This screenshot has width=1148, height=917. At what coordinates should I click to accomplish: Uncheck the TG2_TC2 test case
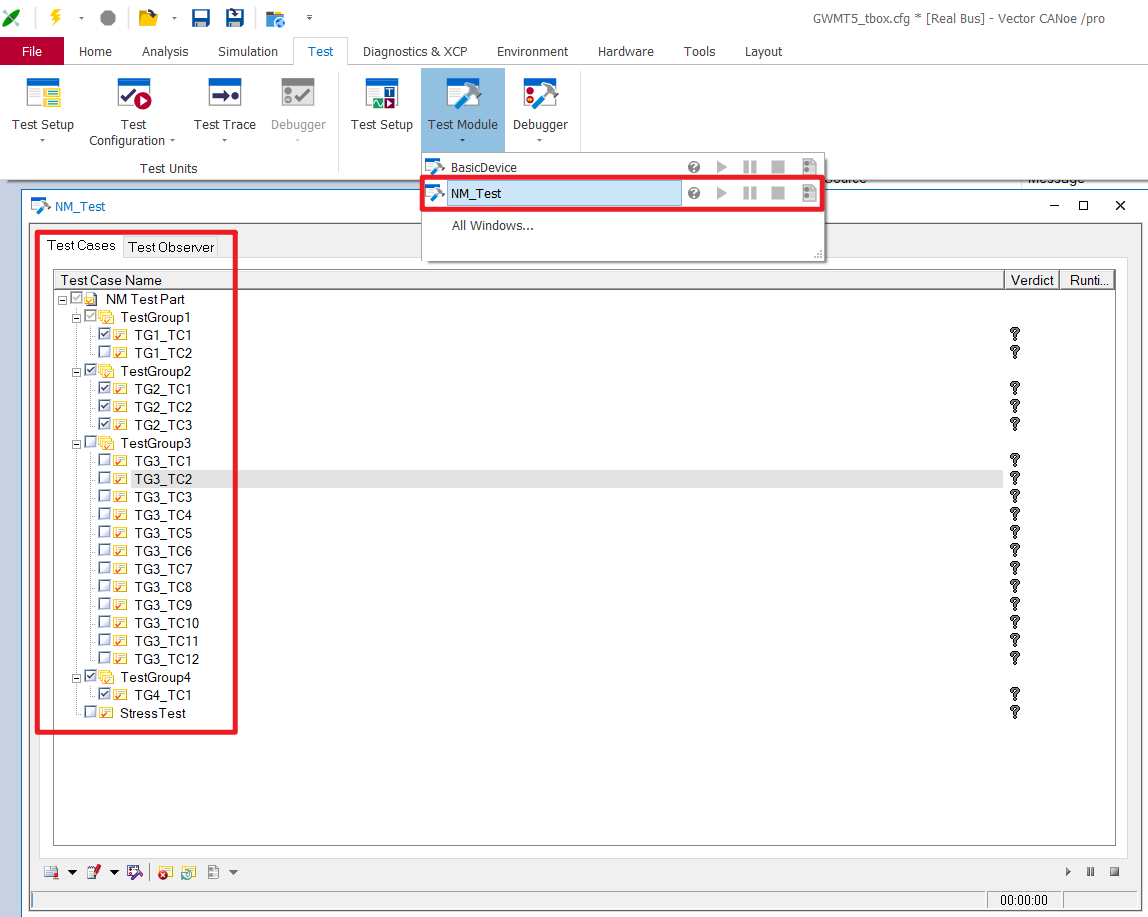point(105,406)
